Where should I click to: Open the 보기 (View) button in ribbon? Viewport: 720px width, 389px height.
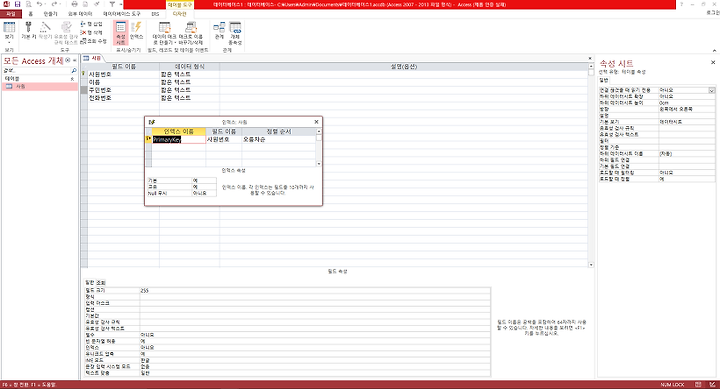pos(9,33)
